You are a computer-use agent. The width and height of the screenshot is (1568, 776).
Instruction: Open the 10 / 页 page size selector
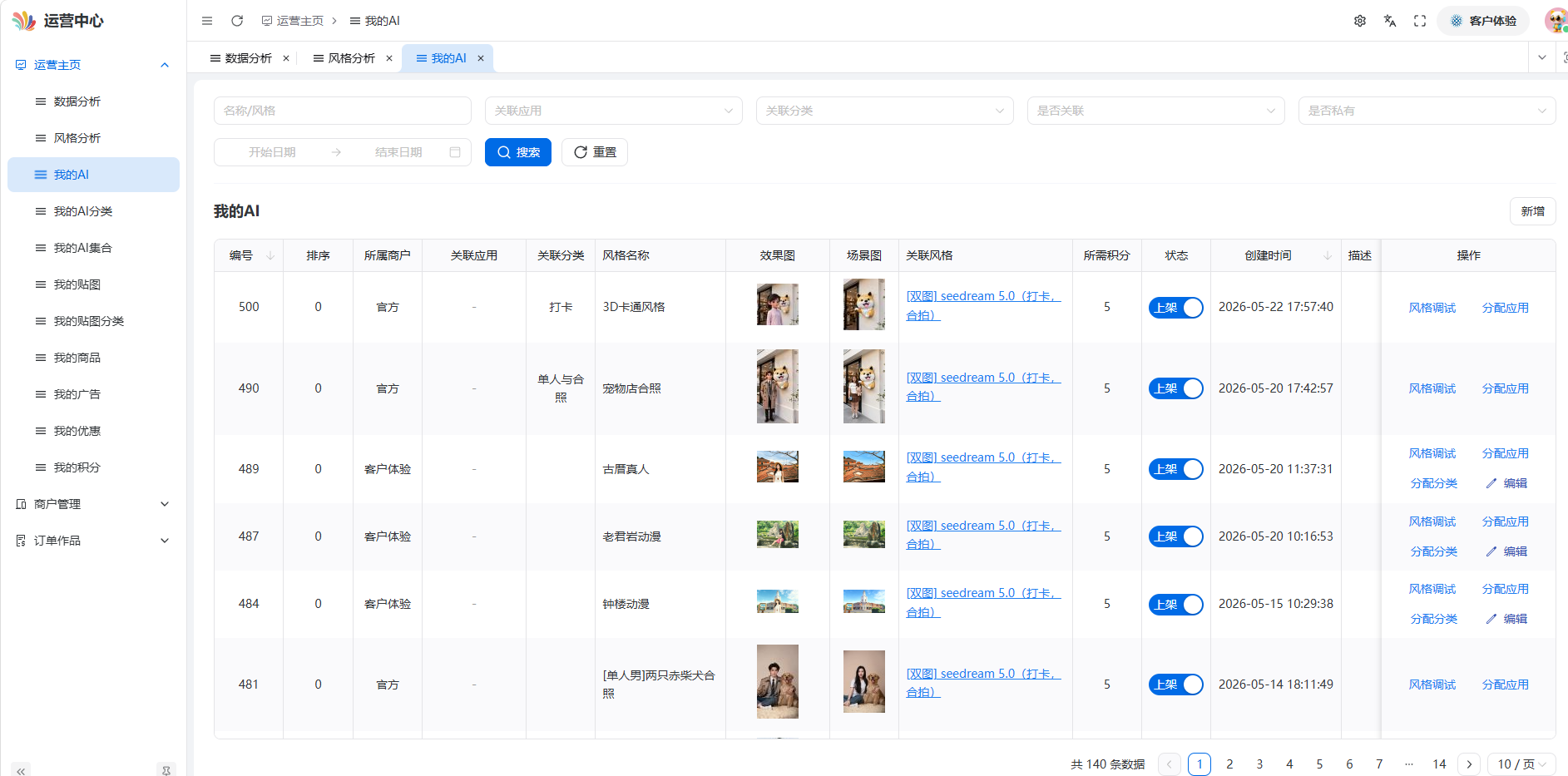click(x=1522, y=764)
